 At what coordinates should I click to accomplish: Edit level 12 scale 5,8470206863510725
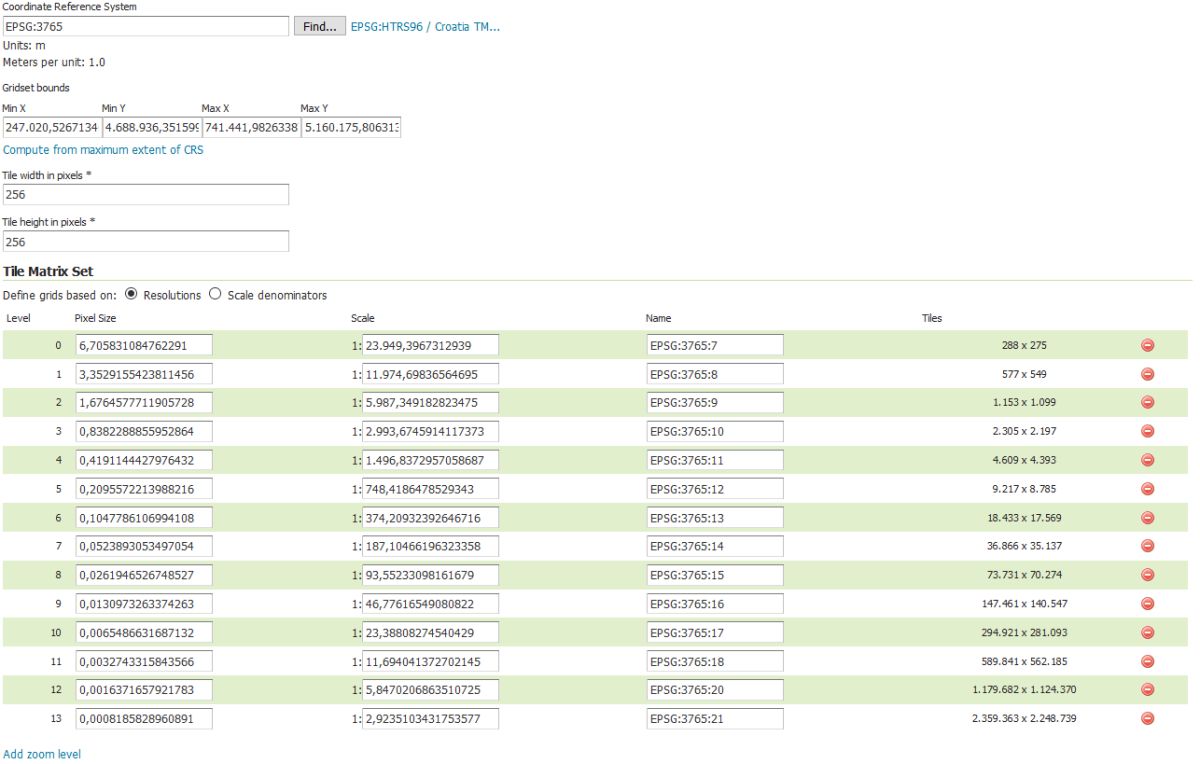(430, 689)
